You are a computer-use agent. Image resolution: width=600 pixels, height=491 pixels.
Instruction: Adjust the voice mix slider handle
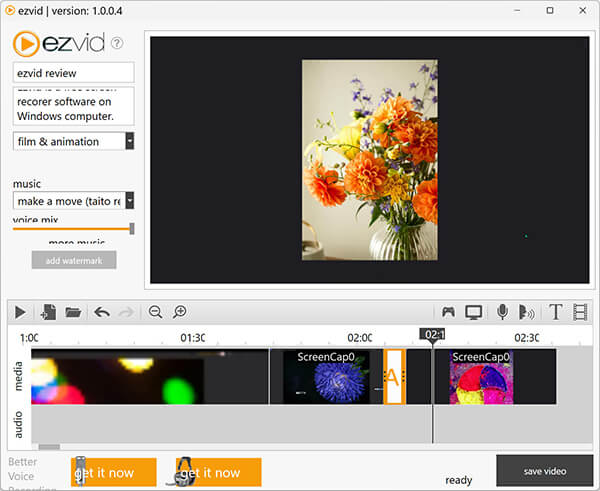(x=132, y=228)
